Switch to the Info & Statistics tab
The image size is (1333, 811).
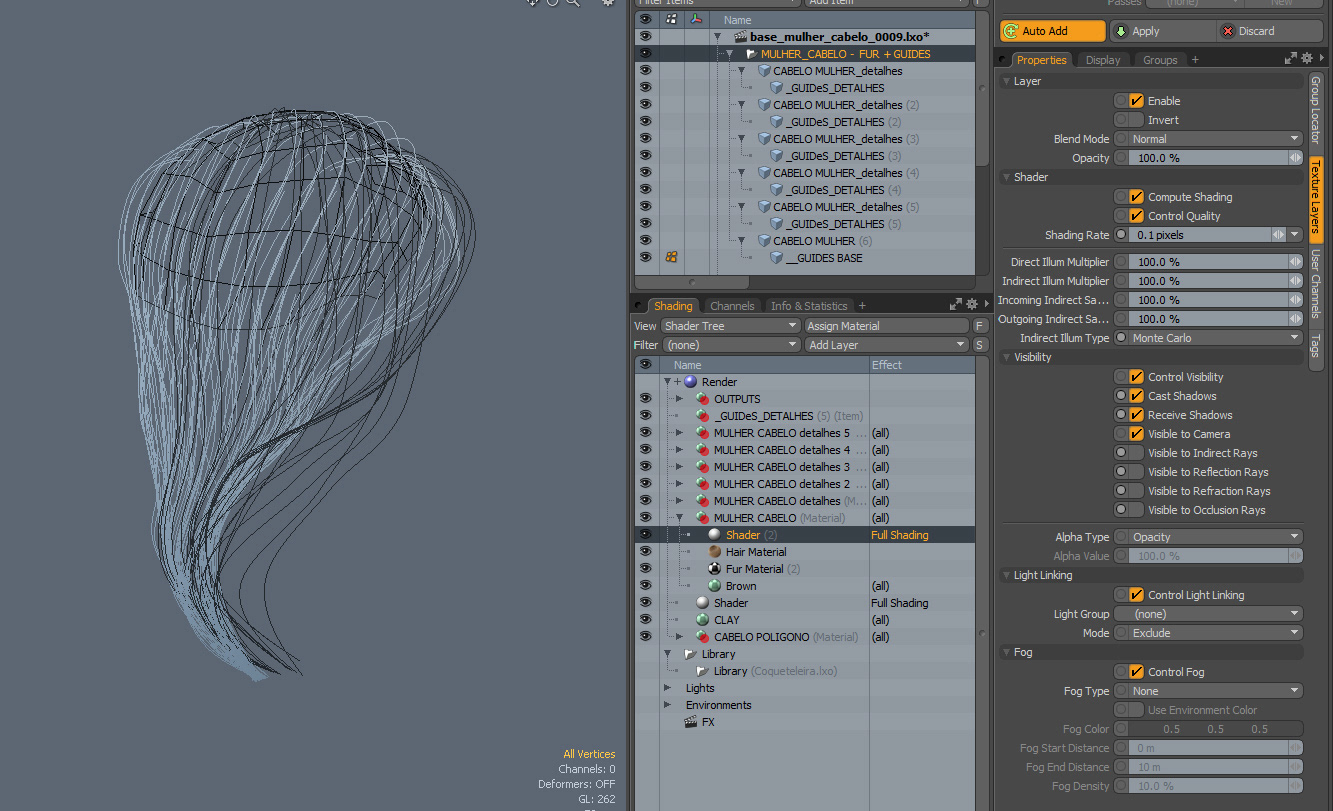click(809, 306)
